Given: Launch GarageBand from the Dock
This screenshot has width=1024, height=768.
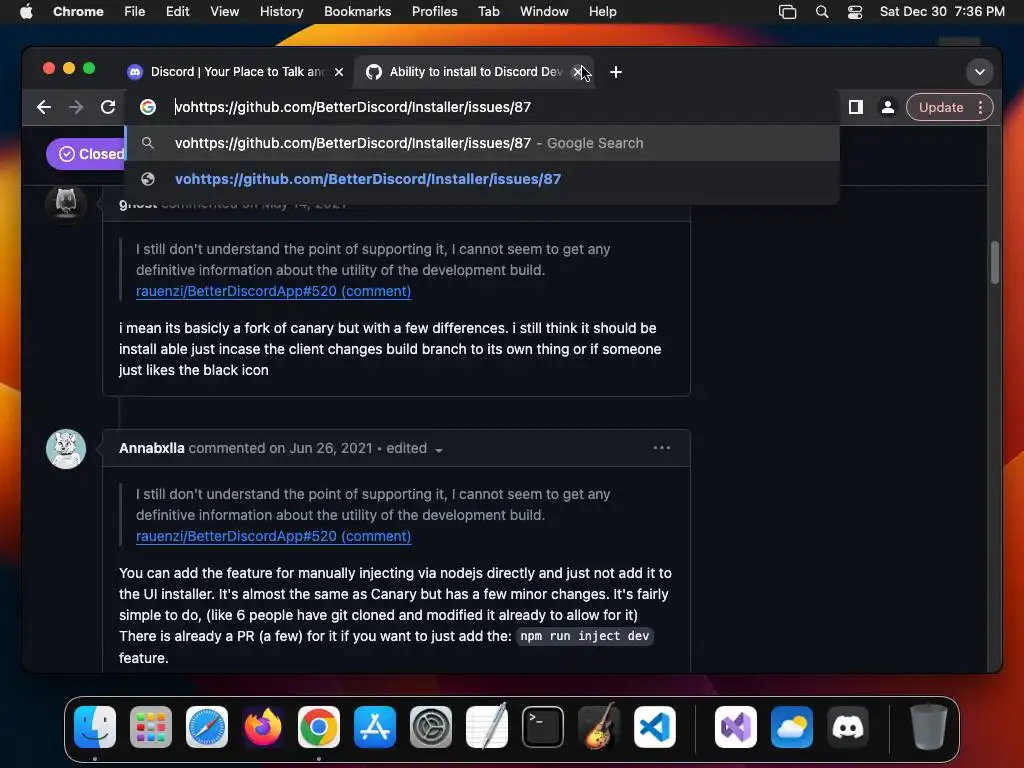Looking at the screenshot, I should pyautogui.click(x=599, y=726).
